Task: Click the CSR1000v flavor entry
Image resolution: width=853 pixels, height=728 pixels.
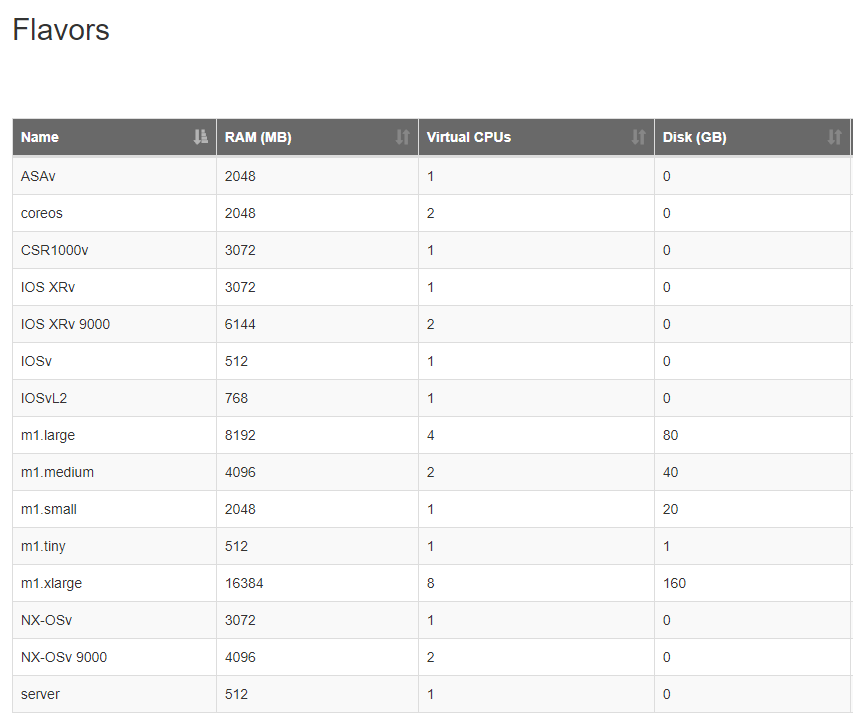Action: [x=54, y=250]
